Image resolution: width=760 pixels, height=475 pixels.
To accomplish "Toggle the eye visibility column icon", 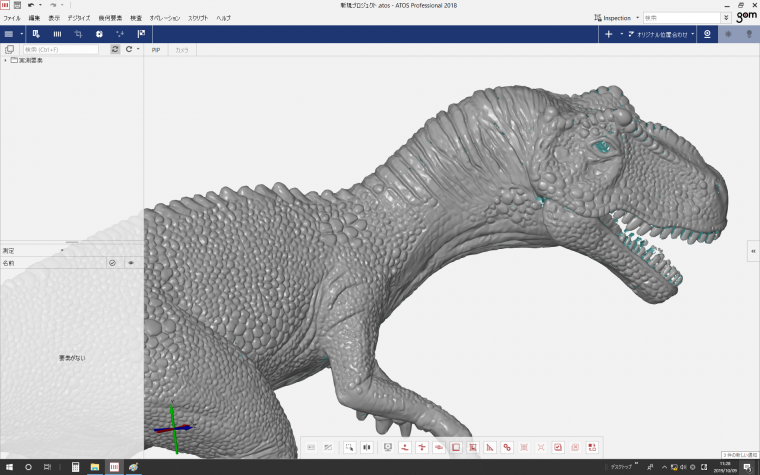I will (x=130, y=263).
